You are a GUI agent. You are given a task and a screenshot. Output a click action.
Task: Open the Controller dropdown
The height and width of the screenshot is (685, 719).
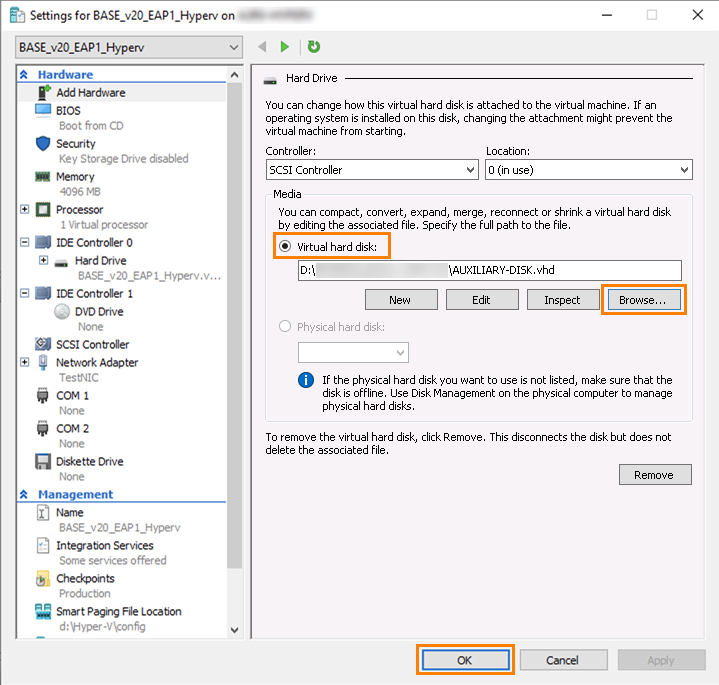click(371, 170)
